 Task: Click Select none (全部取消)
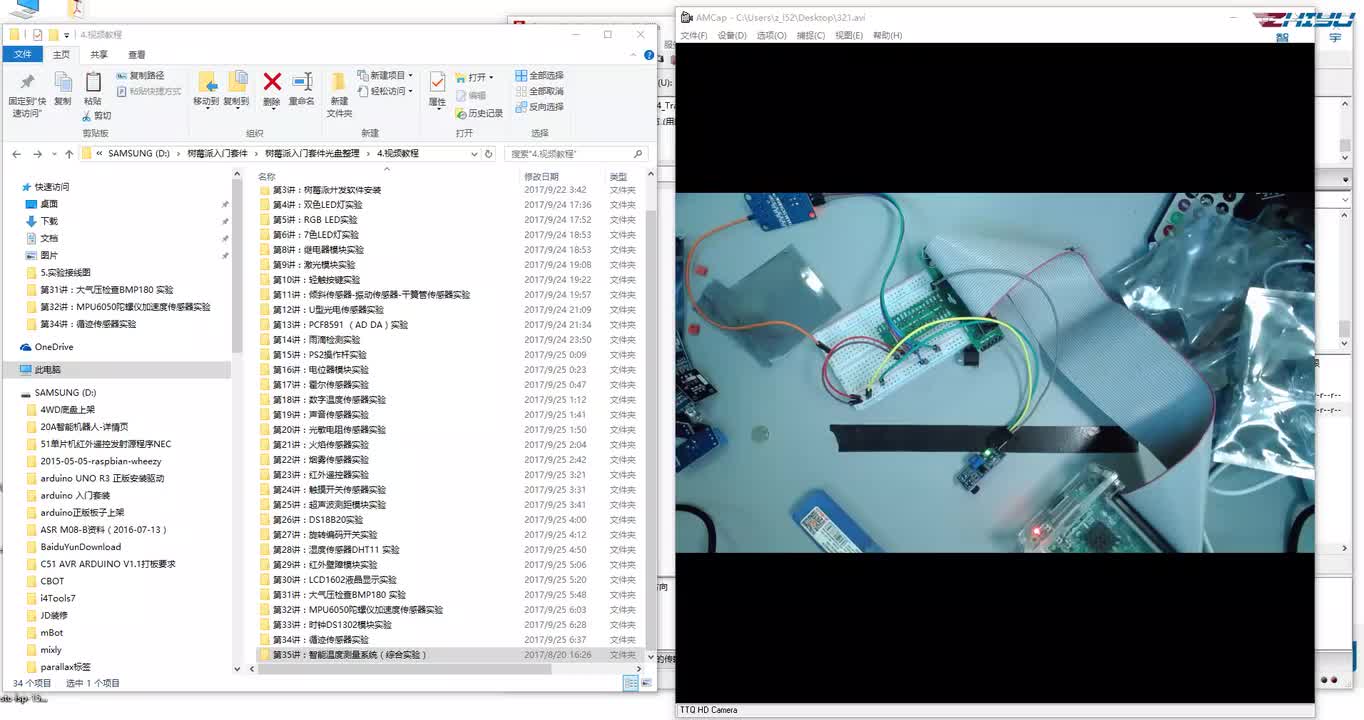click(540, 91)
